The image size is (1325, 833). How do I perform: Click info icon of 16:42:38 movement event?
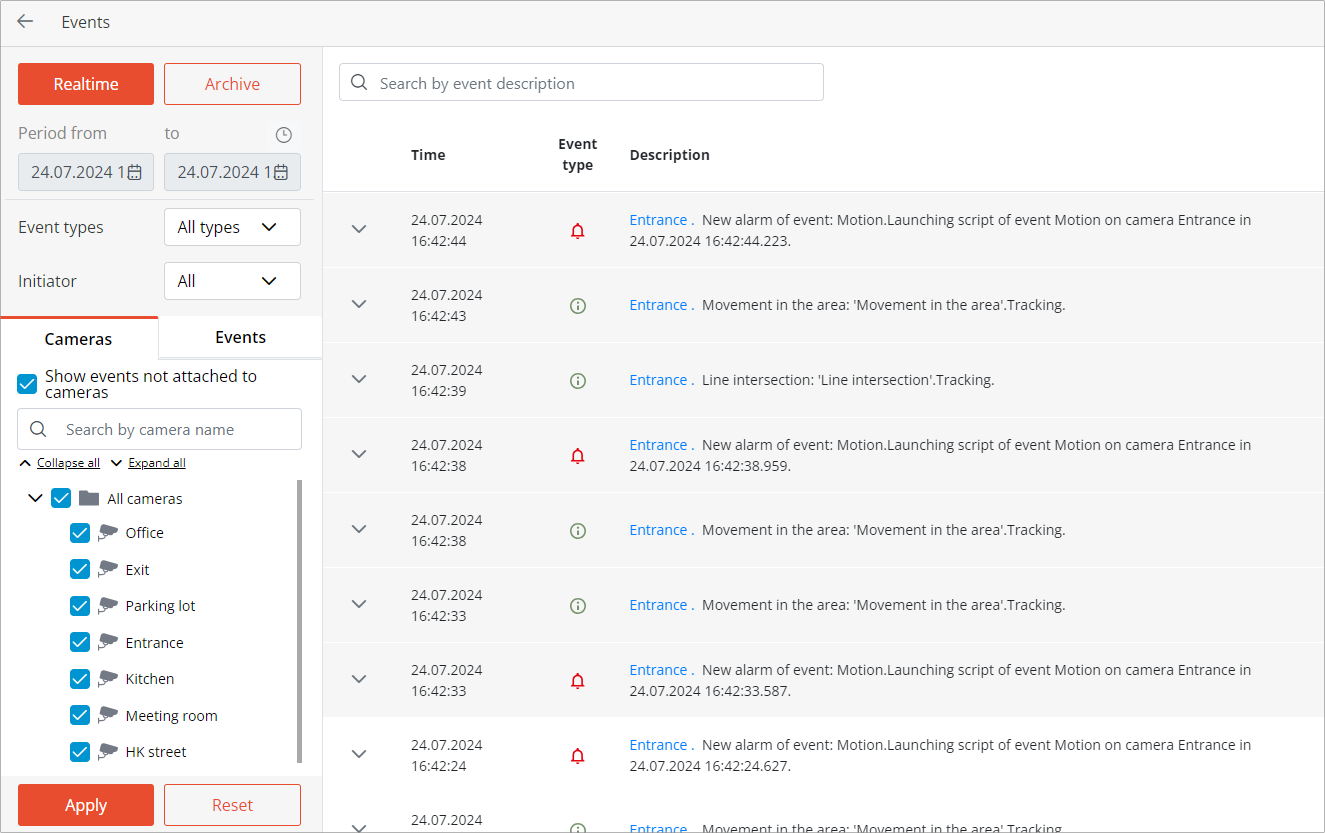tap(577, 531)
